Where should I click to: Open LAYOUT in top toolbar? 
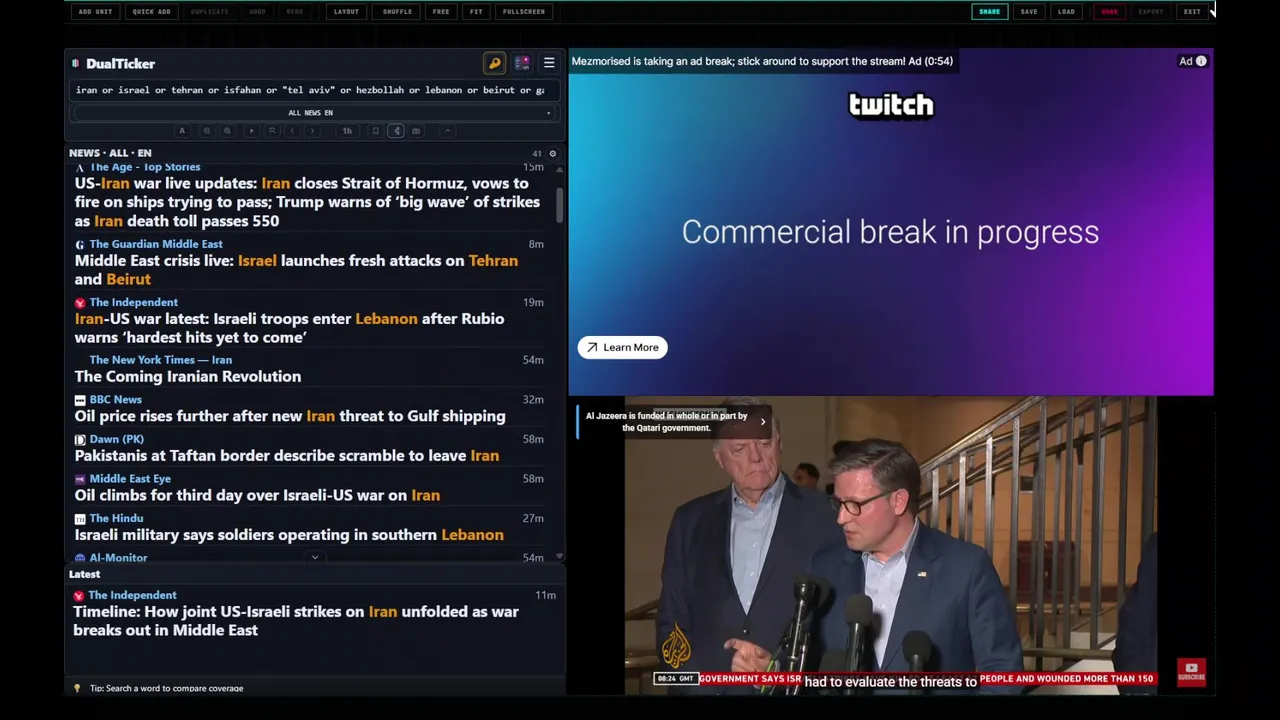coord(346,12)
